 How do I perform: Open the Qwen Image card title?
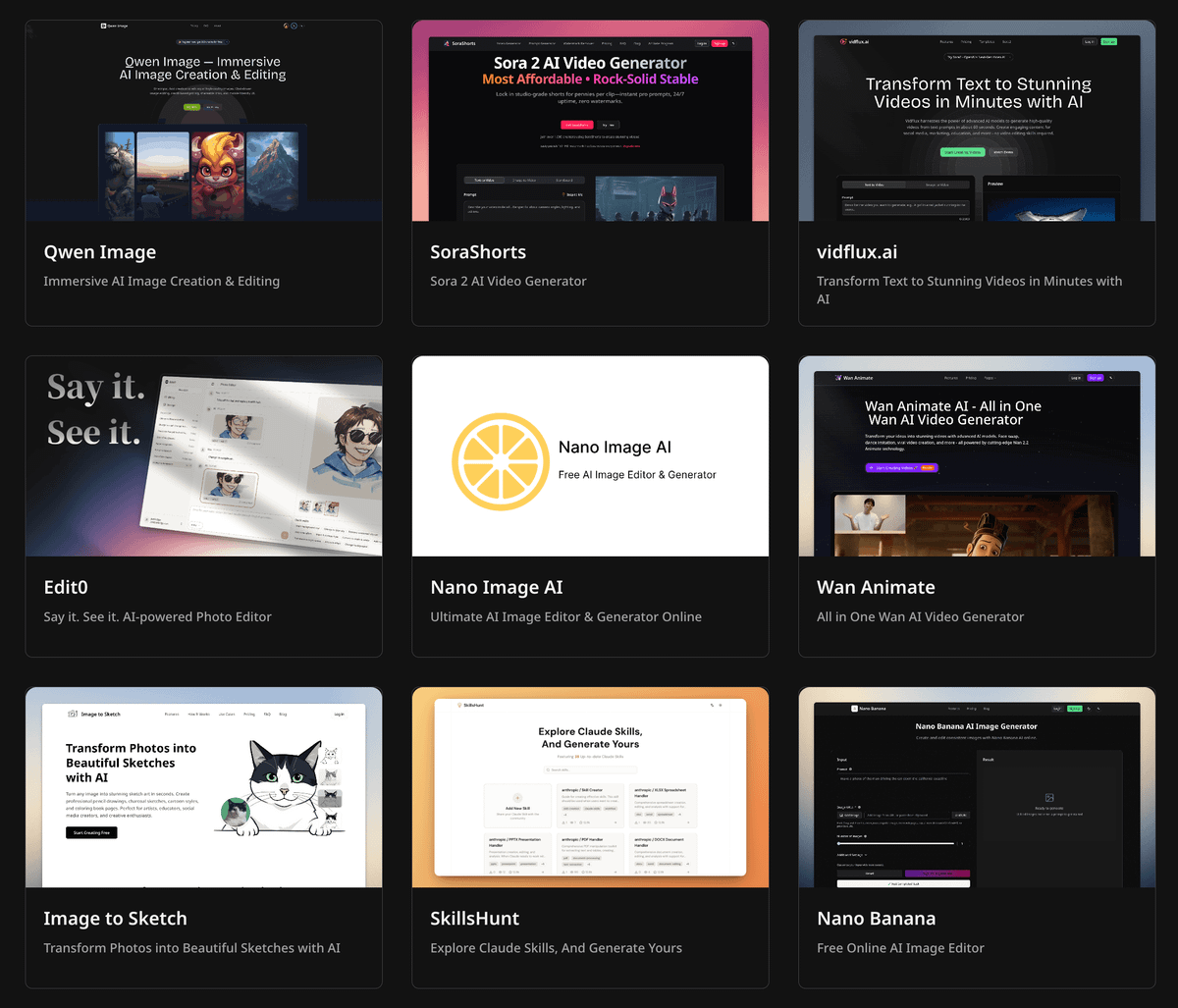pos(99,252)
